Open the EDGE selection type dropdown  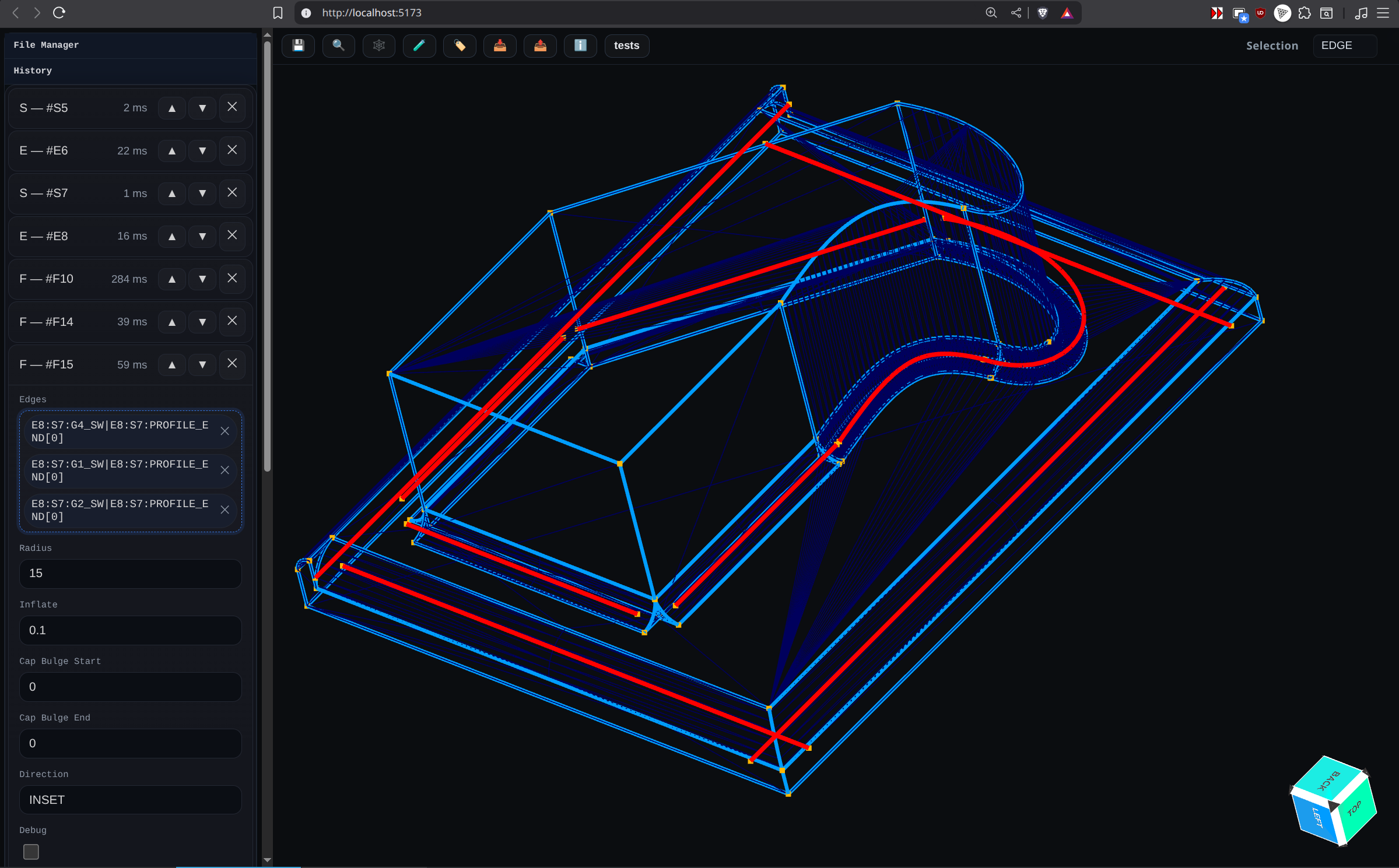(x=1344, y=45)
